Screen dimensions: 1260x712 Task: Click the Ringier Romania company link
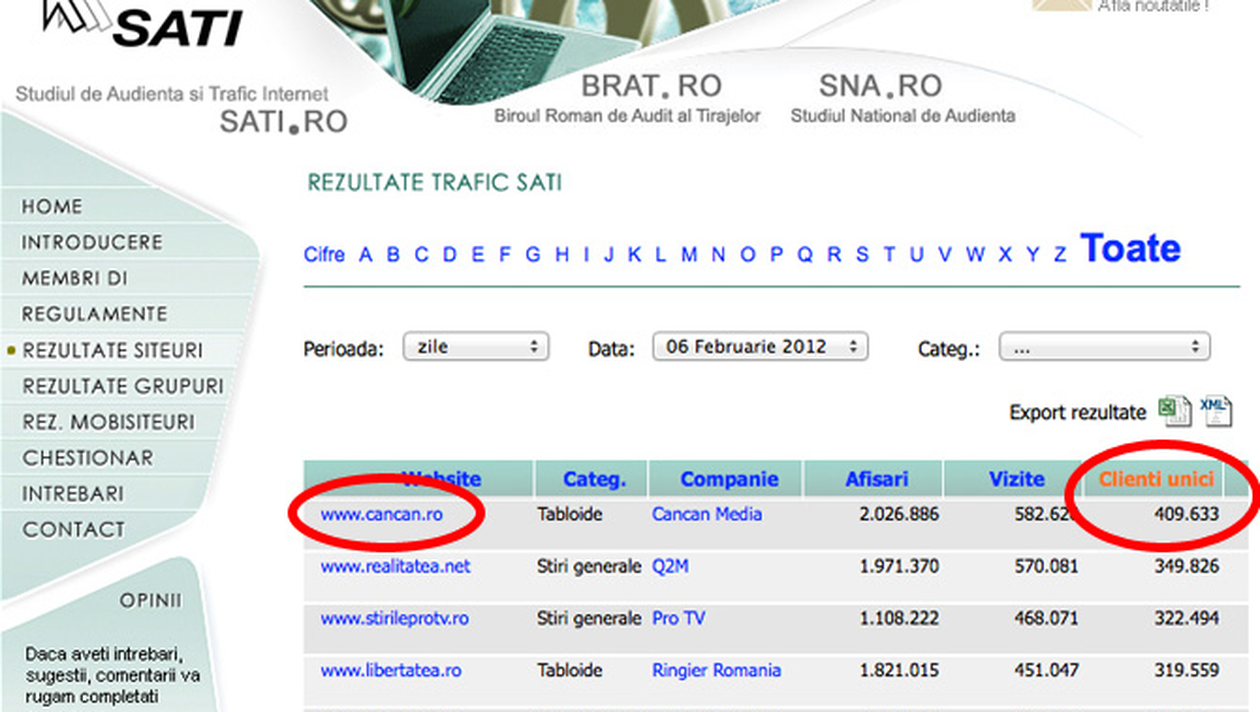click(x=716, y=670)
